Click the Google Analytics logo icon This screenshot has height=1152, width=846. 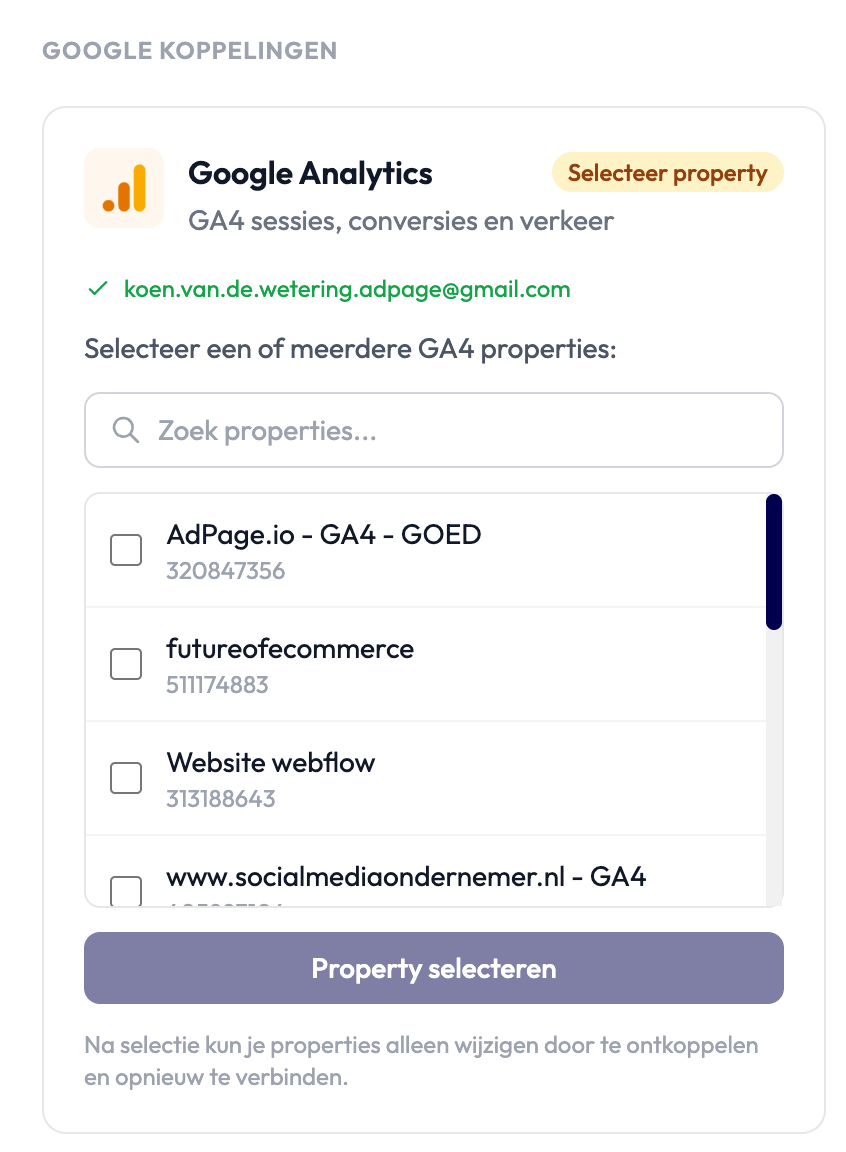tap(124, 188)
